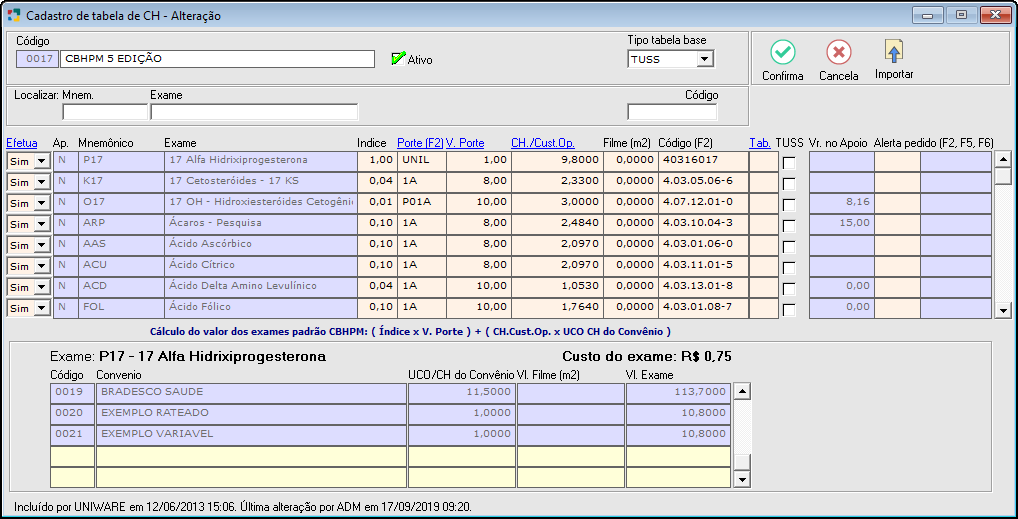The width and height of the screenshot is (1018, 519).
Task: Check TUSS box for O17 row
Action: click(789, 205)
